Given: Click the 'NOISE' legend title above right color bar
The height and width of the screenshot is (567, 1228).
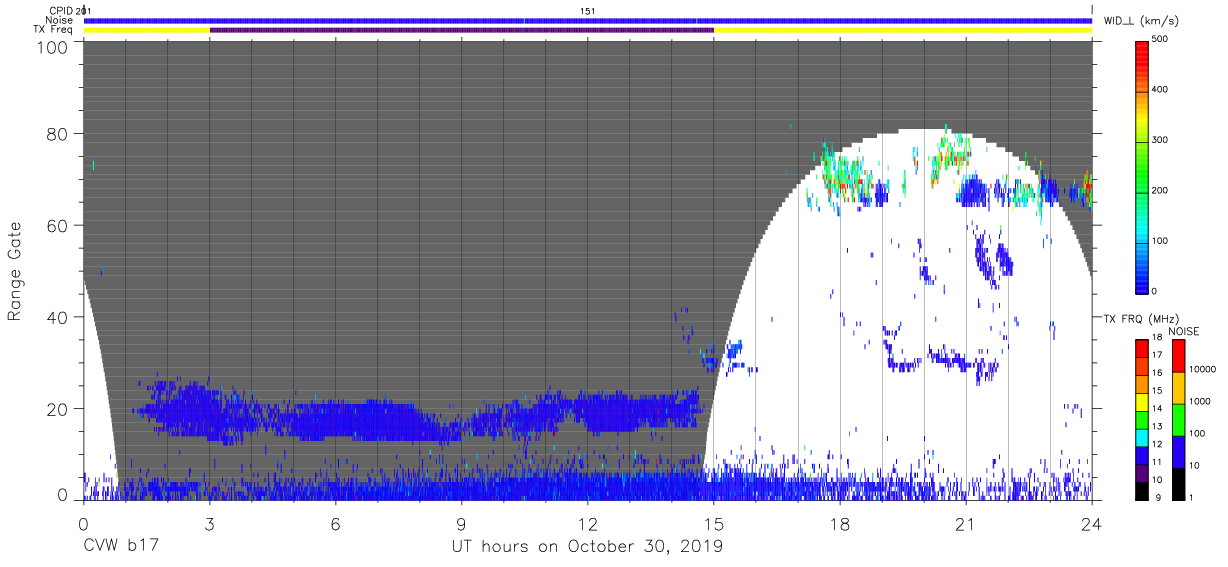Looking at the screenshot, I should (x=1186, y=331).
